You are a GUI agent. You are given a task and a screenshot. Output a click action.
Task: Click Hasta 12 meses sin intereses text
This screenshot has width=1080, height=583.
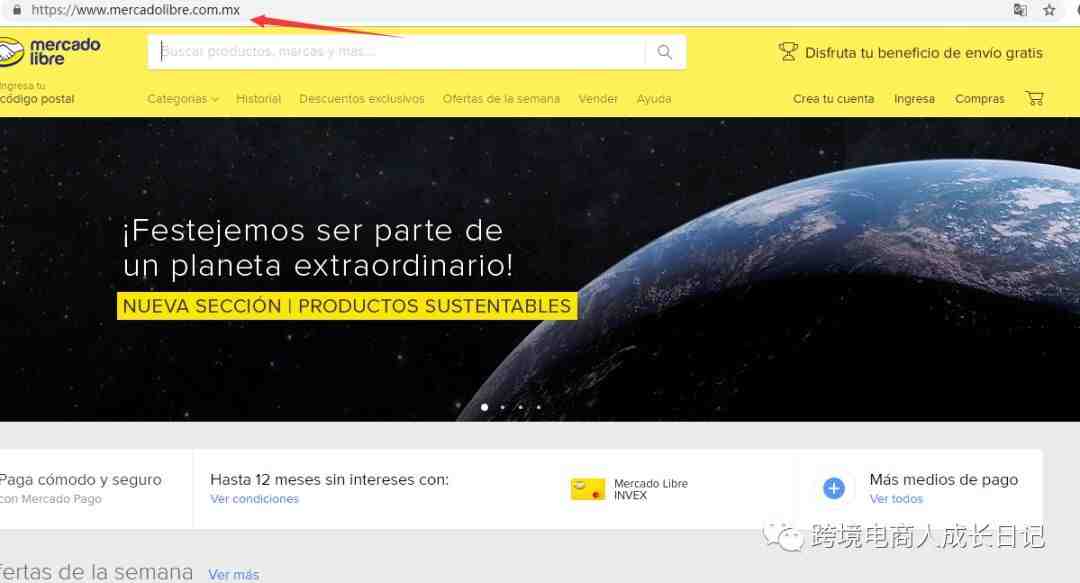(x=329, y=480)
